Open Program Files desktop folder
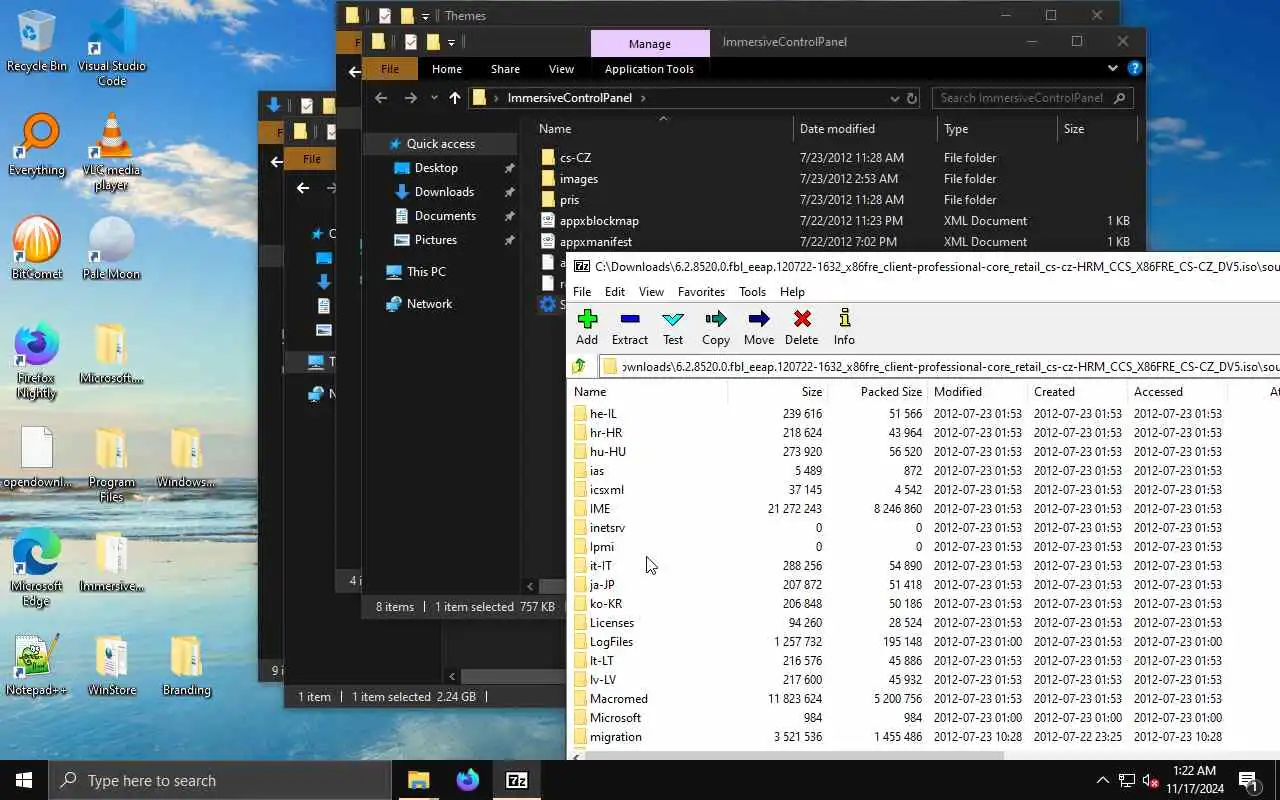This screenshot has width=1280, height=800. coord(112,465)
